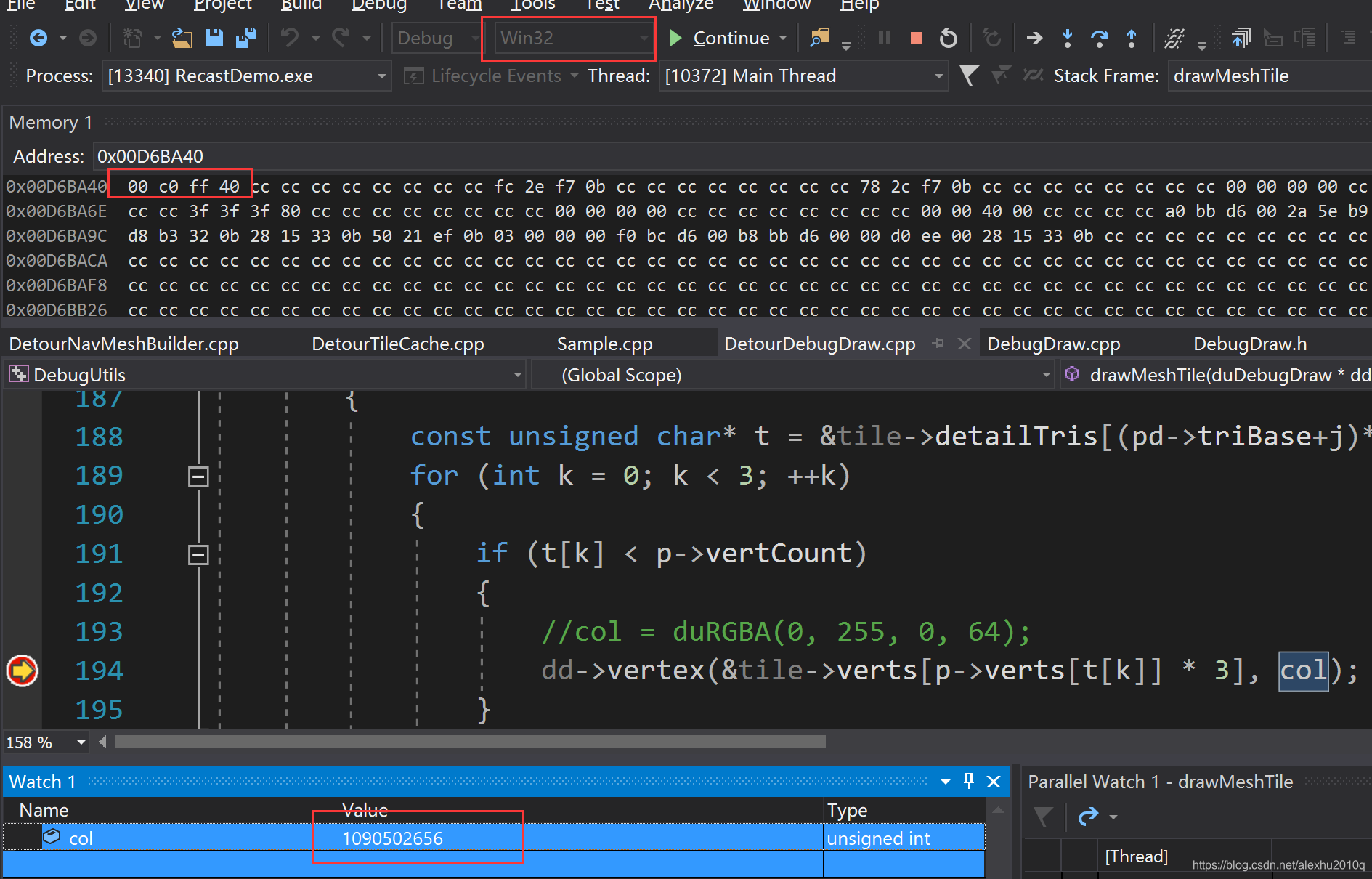This screenshot has height=879, width=1372.
Task: Open the Build menu
Action: [301, 4]
